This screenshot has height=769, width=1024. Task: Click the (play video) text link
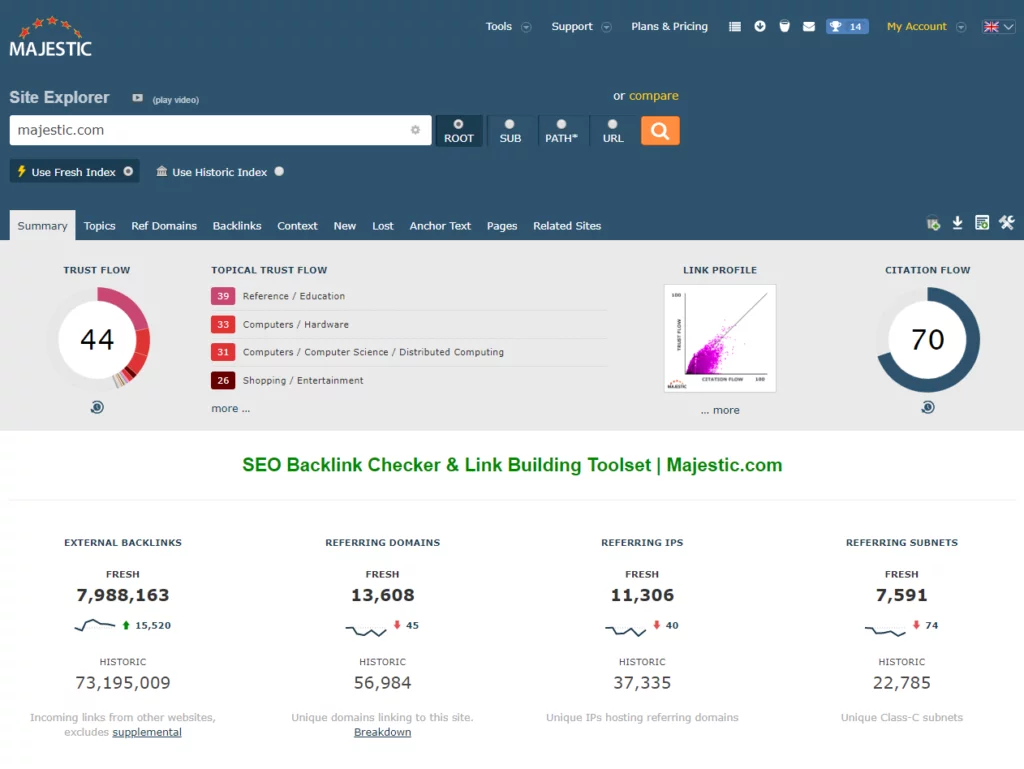coord(176,100)
